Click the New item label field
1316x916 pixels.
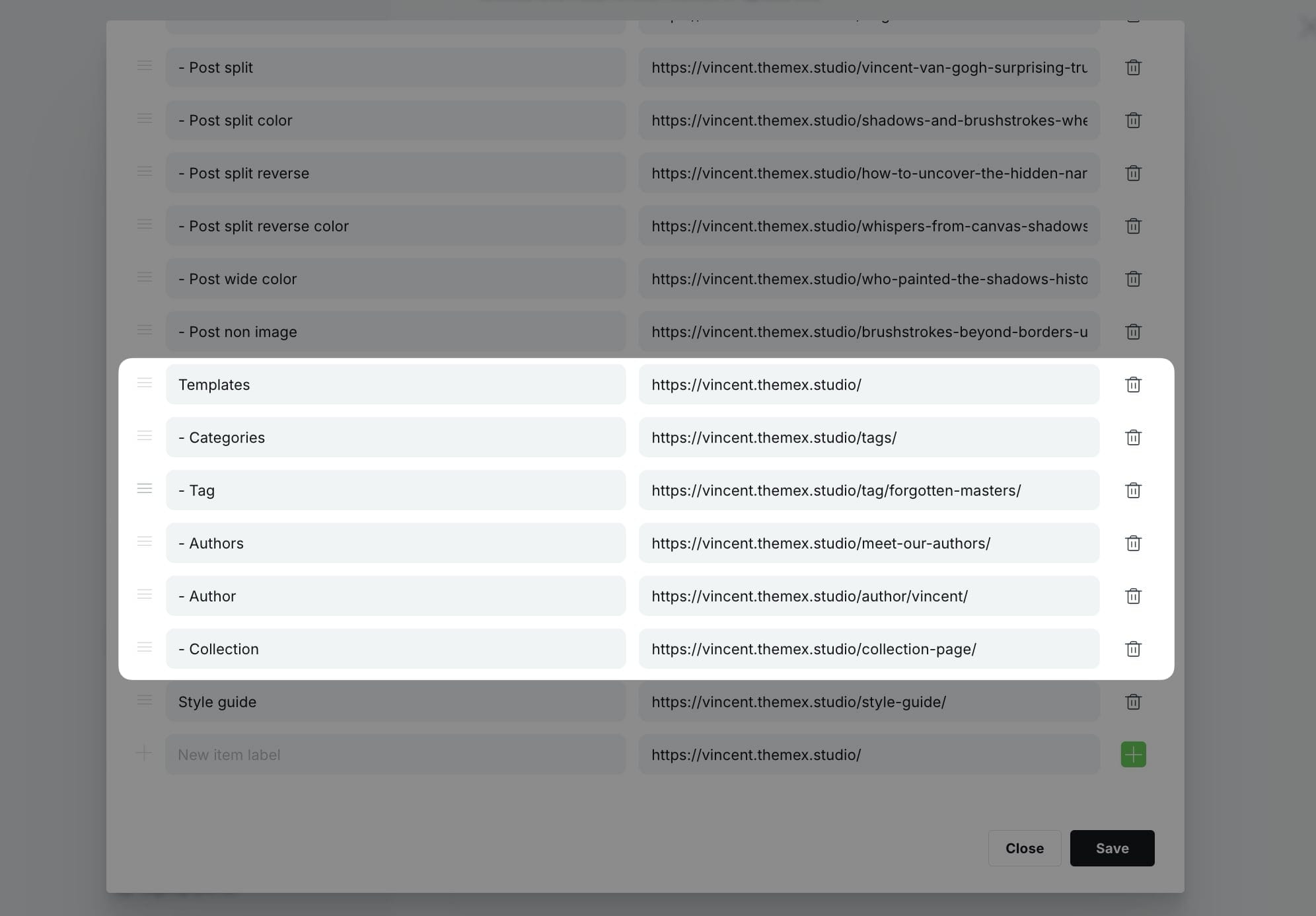pyautogui.click(x=395, y=754)
